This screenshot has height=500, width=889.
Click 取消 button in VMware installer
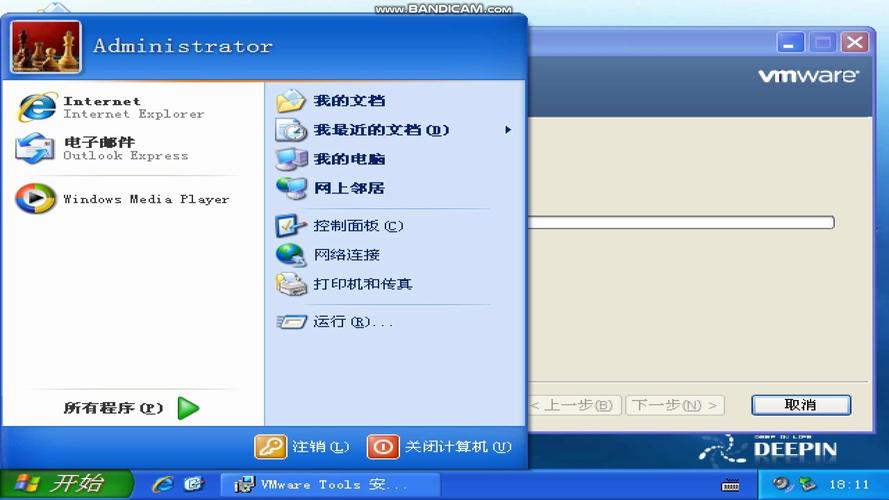click(801, 405)
